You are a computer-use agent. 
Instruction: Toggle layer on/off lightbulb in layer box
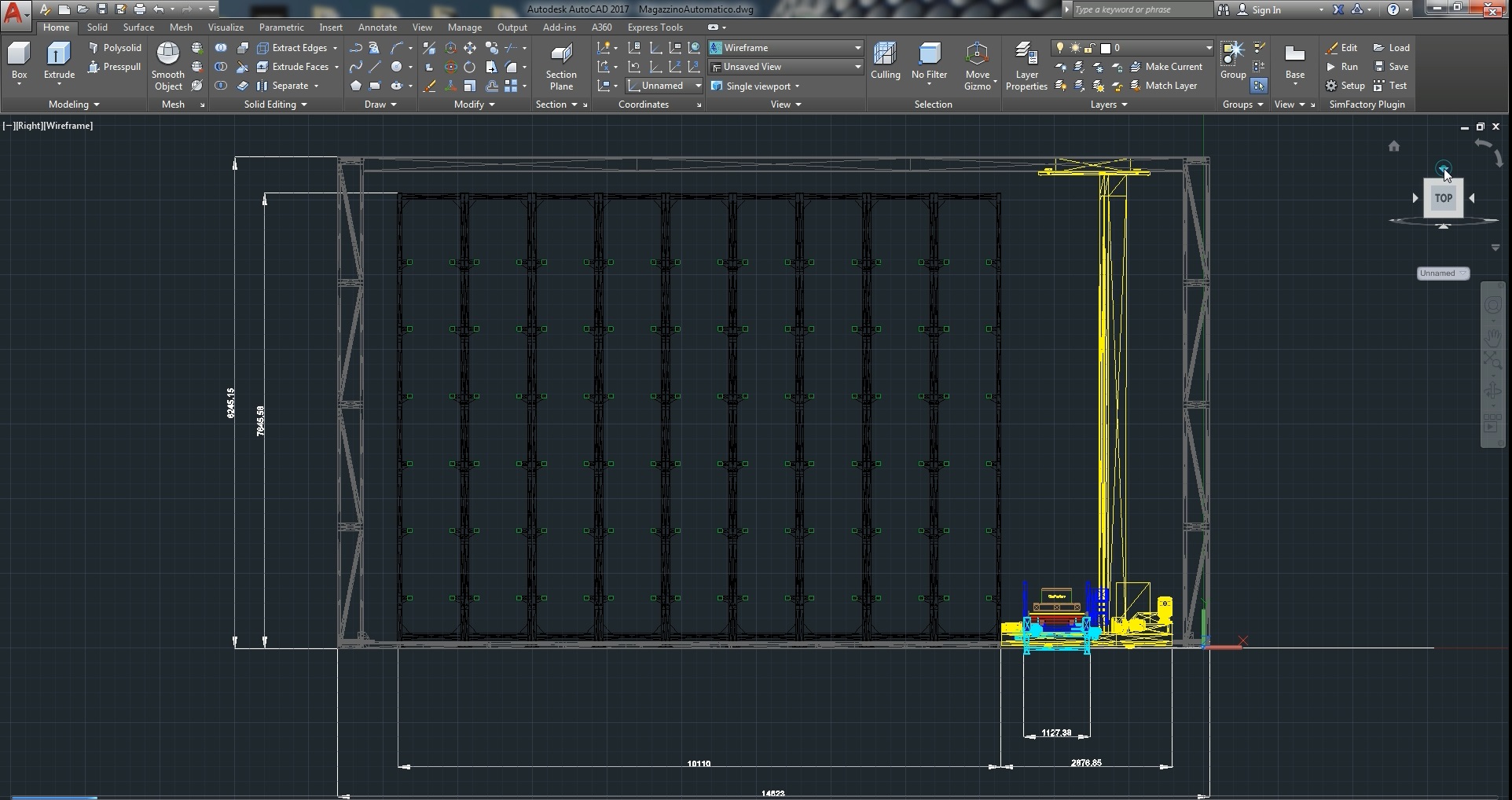[1060, 48]
